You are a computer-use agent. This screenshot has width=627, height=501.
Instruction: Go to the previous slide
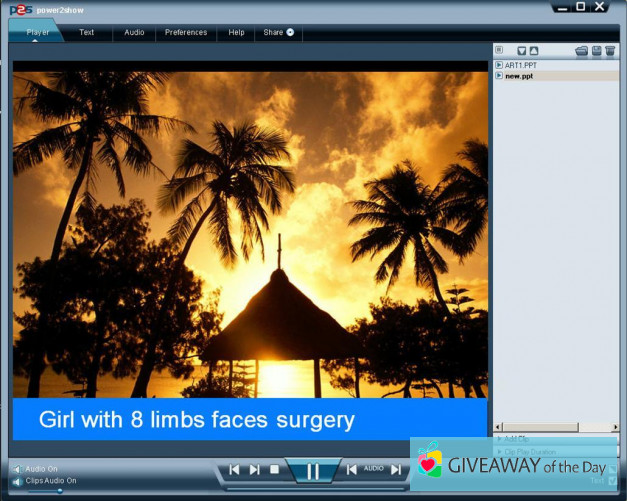(234, 469)
